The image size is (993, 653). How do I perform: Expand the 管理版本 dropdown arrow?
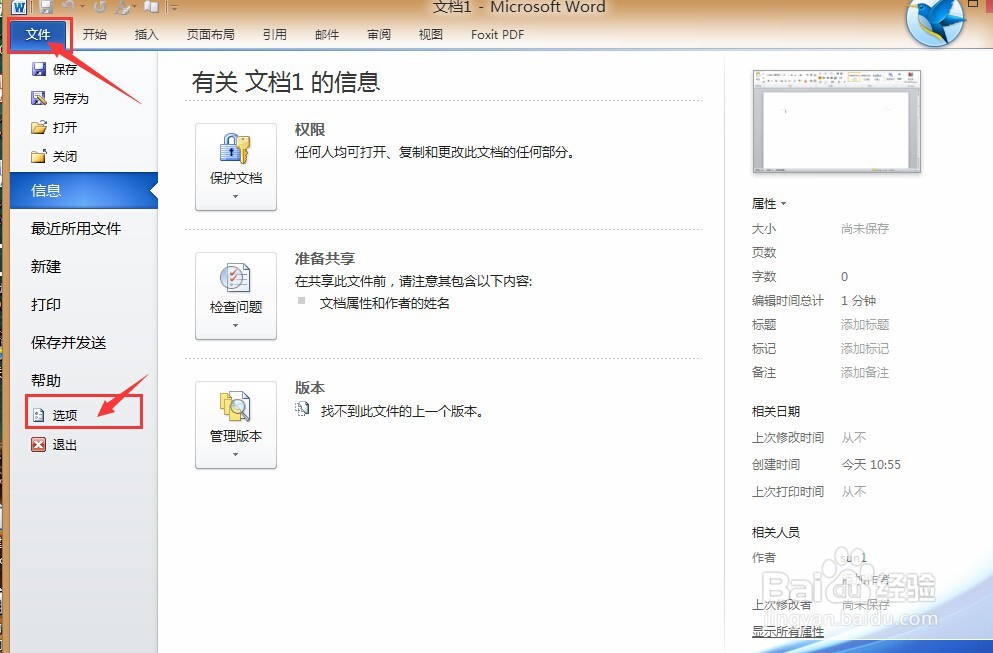[236, 454]
